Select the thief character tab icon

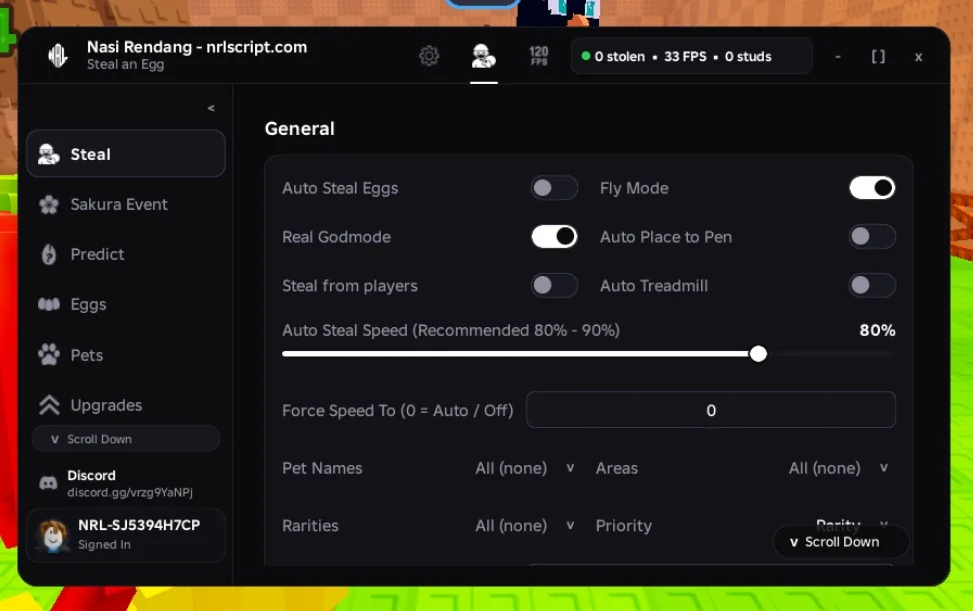(483, 56)
